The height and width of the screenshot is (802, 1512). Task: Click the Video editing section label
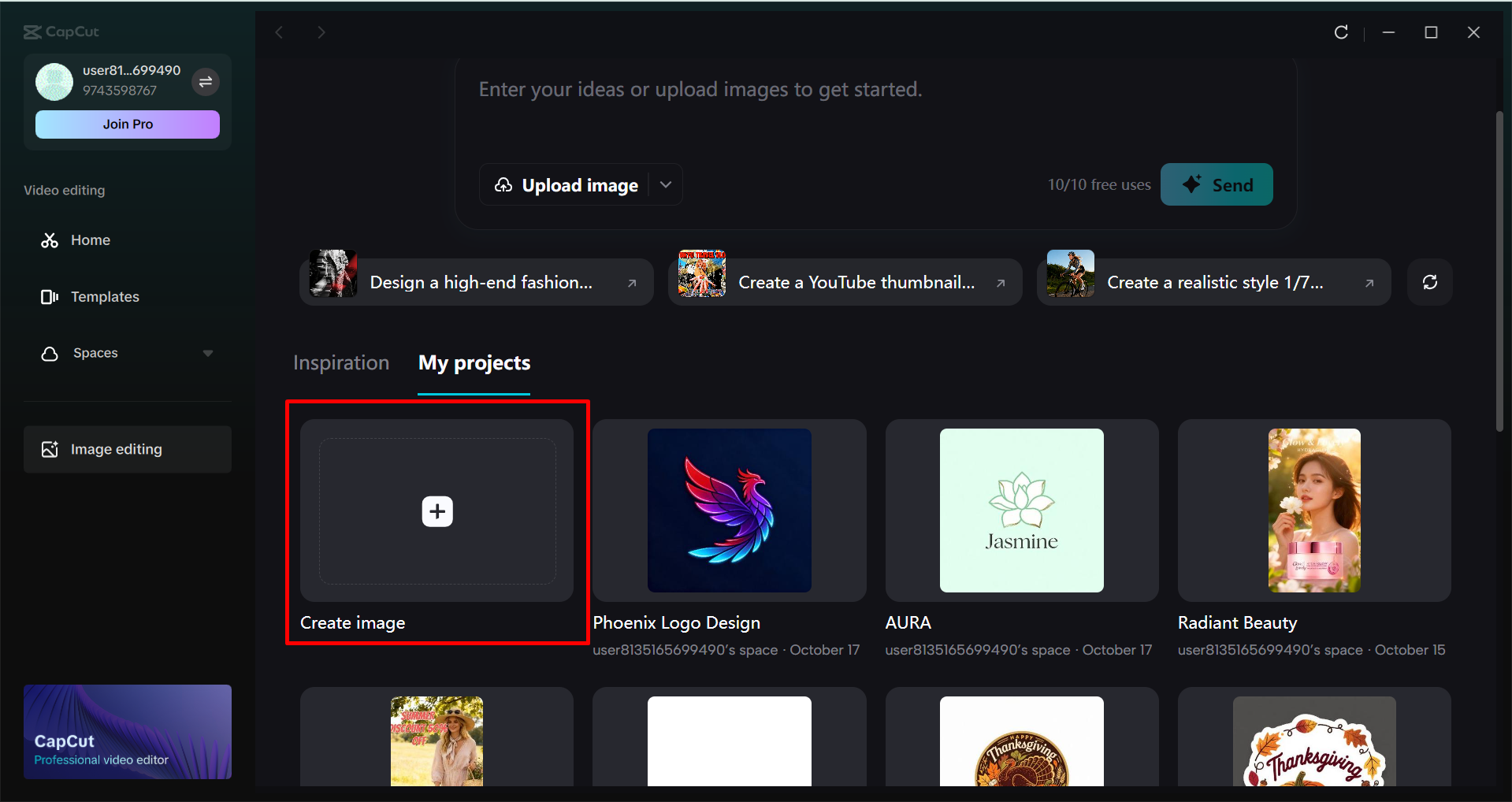pyautogui.click(x=64, y=190)
